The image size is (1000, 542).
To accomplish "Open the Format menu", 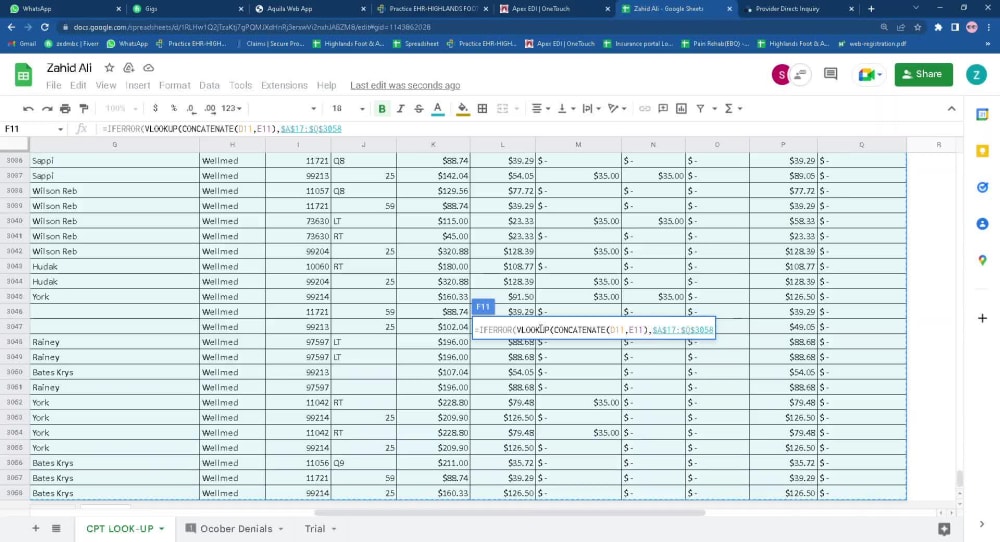I will (174, 85).
